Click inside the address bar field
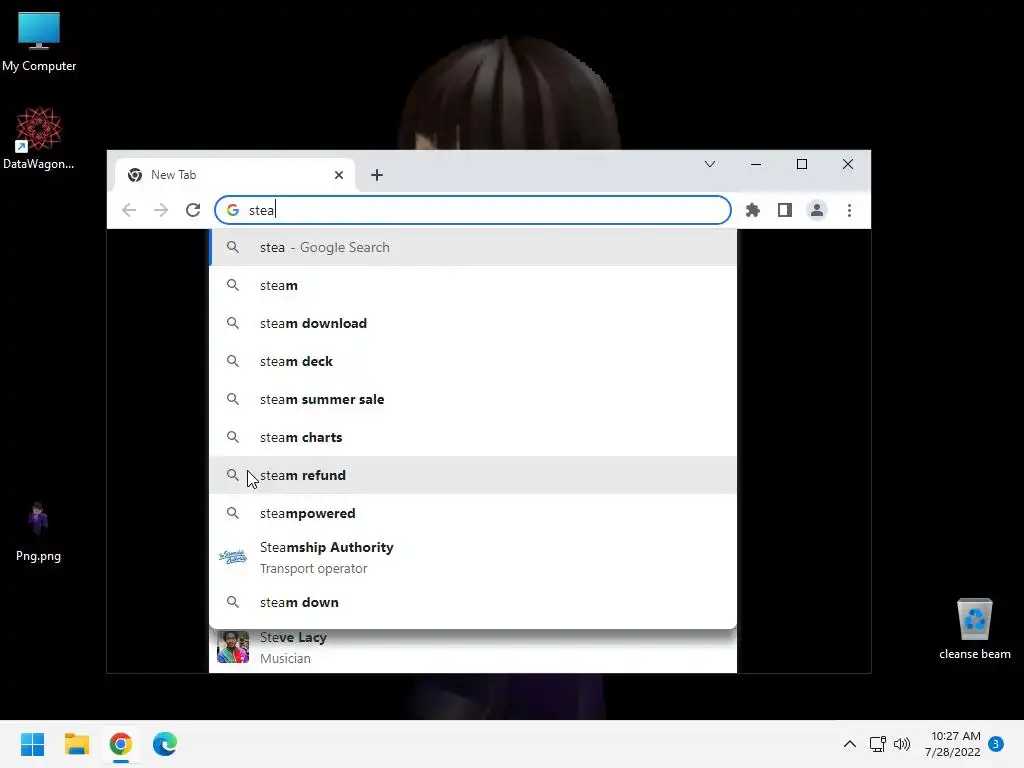The width and height of the screenshot is (1024, 768). [x=473, y=210]
